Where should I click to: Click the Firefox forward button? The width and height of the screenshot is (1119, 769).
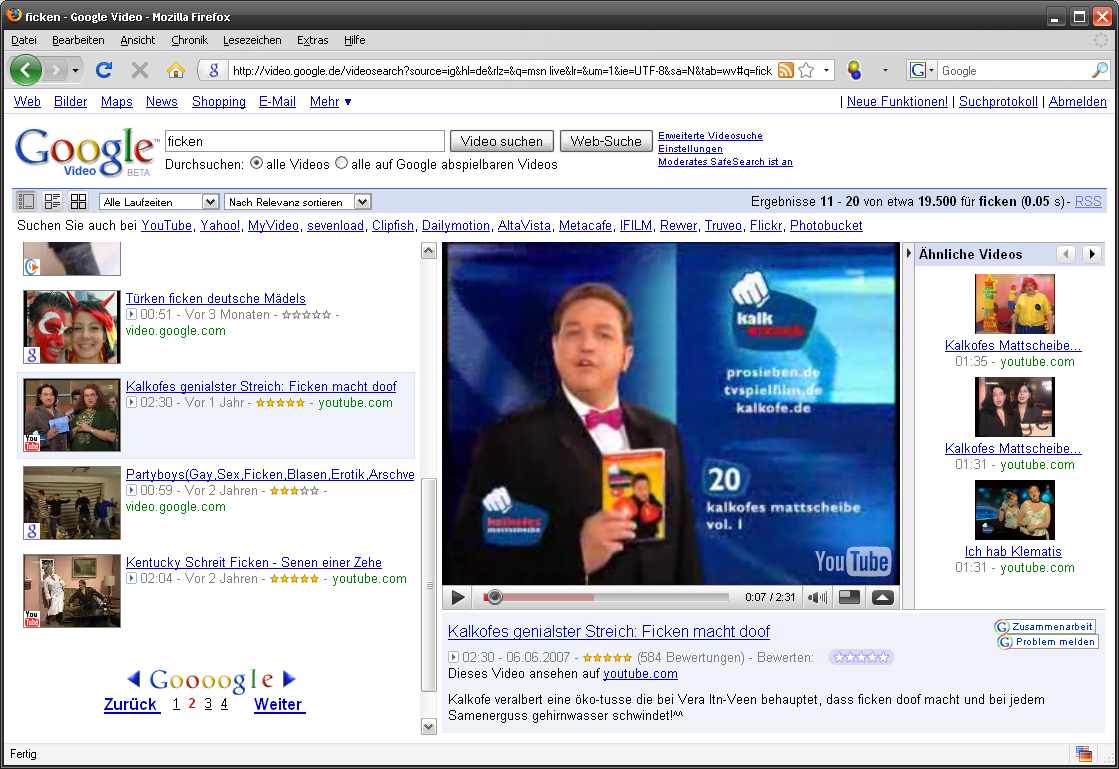point(56,70)
